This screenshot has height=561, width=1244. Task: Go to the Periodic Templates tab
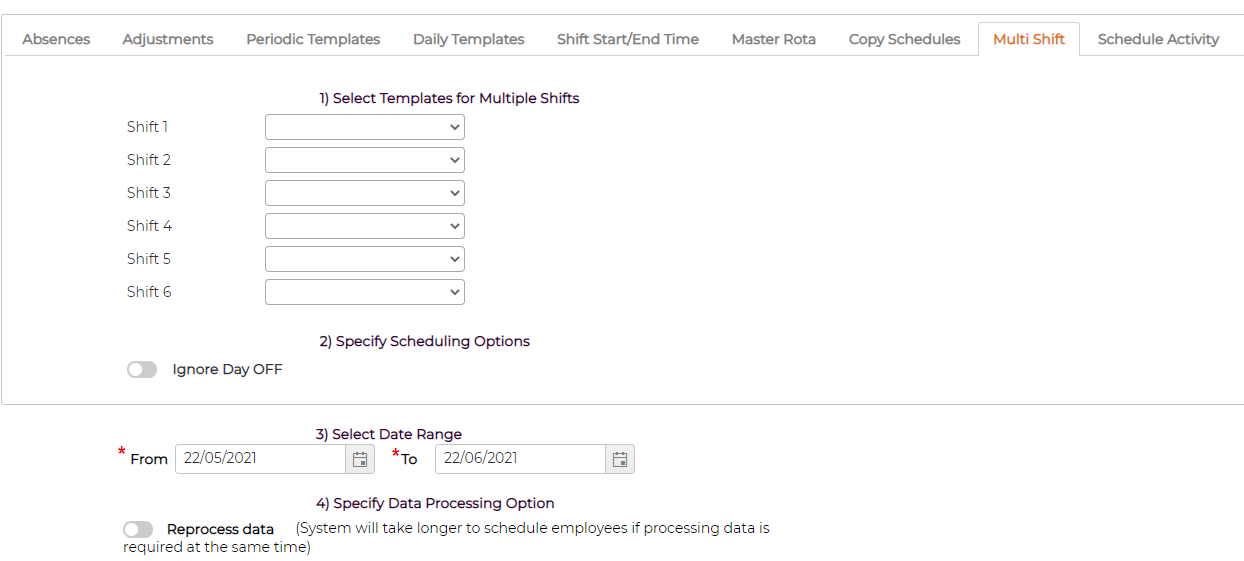click(313, 39)
